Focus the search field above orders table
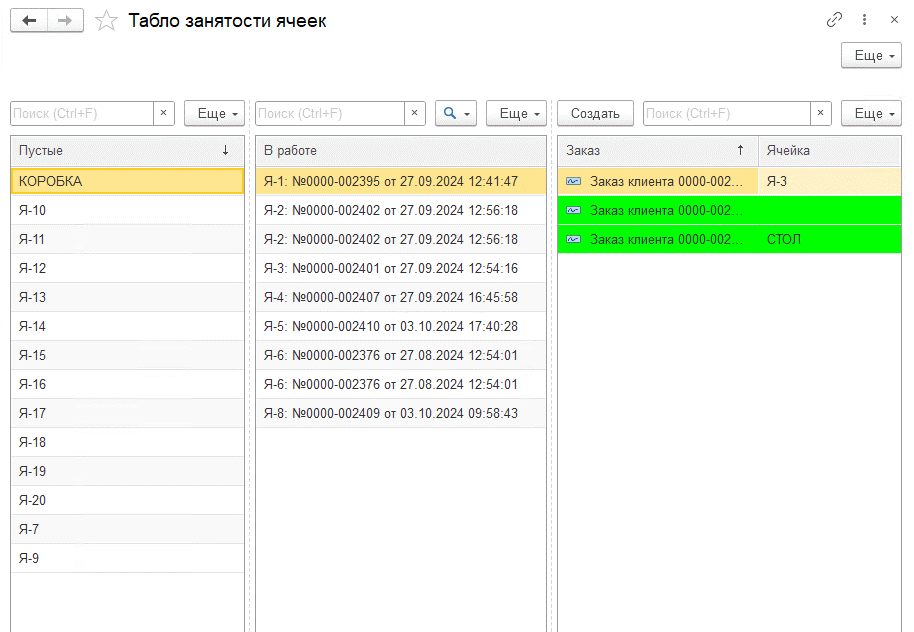Image resolution: width=914 pixels, height=632 pixels. 726,114
